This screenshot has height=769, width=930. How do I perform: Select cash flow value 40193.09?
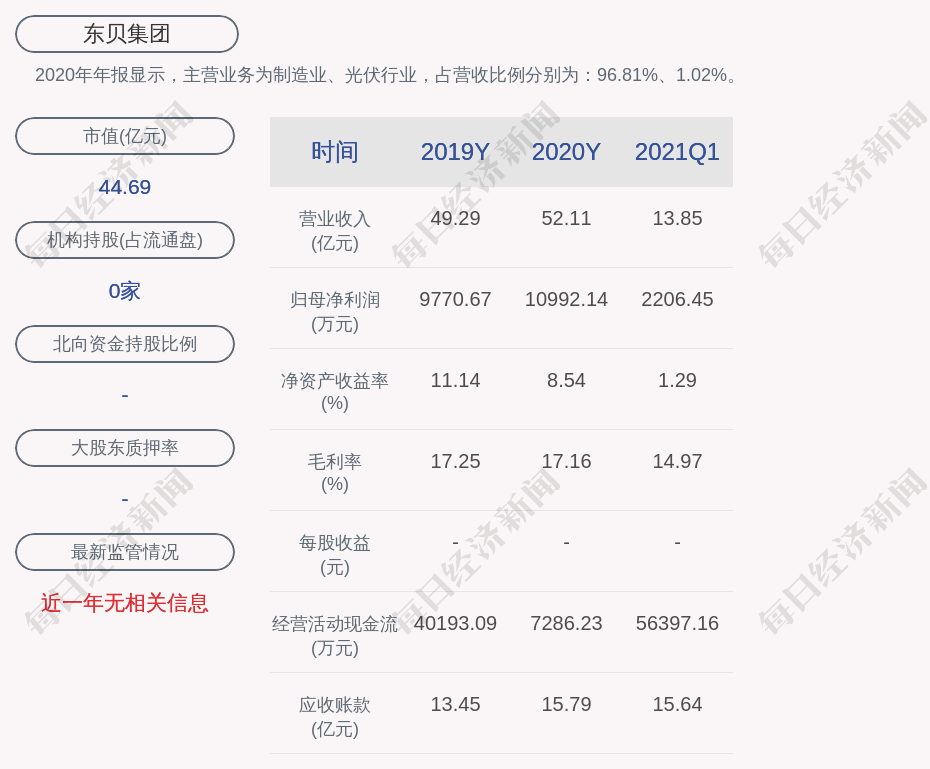455,623
